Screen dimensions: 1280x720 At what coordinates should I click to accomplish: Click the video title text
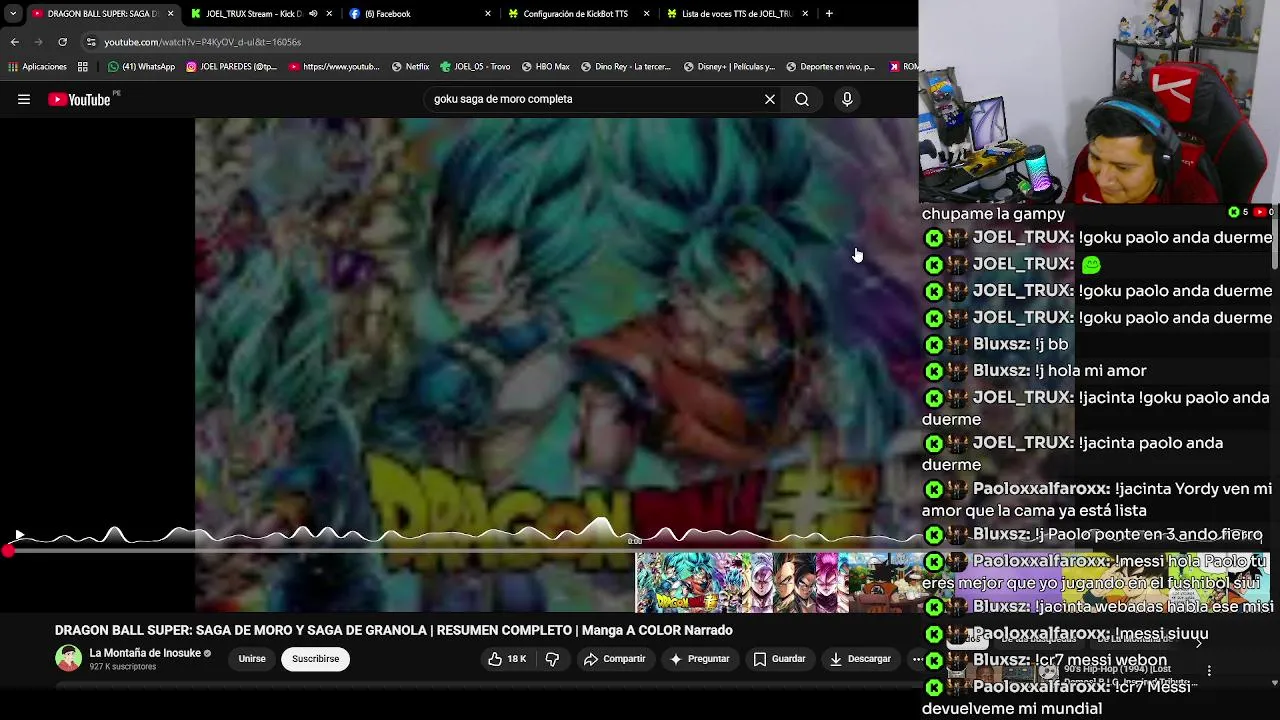(394, 630)
